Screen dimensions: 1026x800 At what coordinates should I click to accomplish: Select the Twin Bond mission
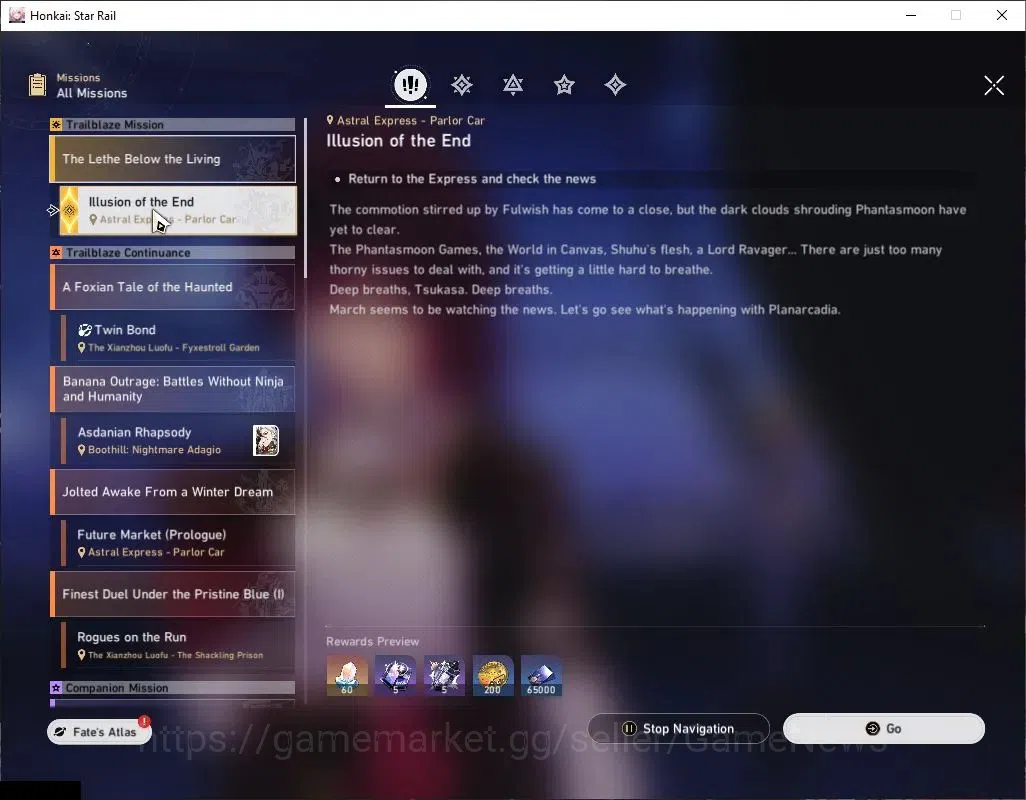[x=178, y=338]
